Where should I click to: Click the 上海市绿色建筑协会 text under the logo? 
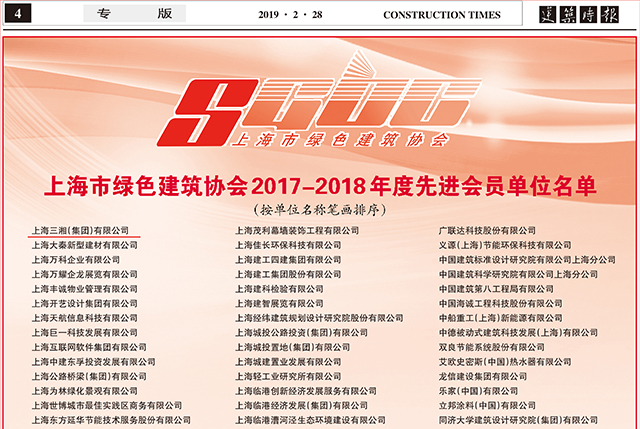click(x=340, y=140)
